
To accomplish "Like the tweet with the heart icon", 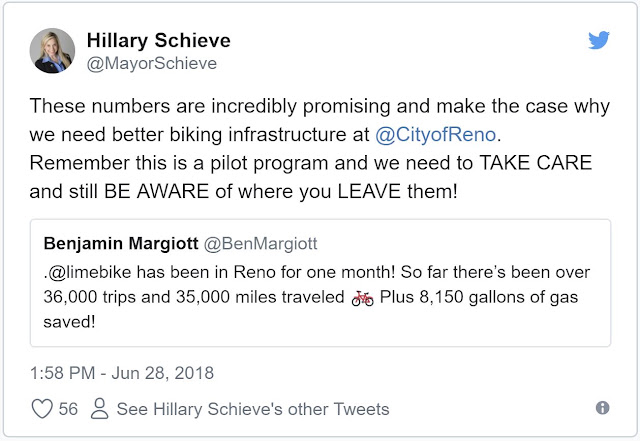I will tap(42, 409).
